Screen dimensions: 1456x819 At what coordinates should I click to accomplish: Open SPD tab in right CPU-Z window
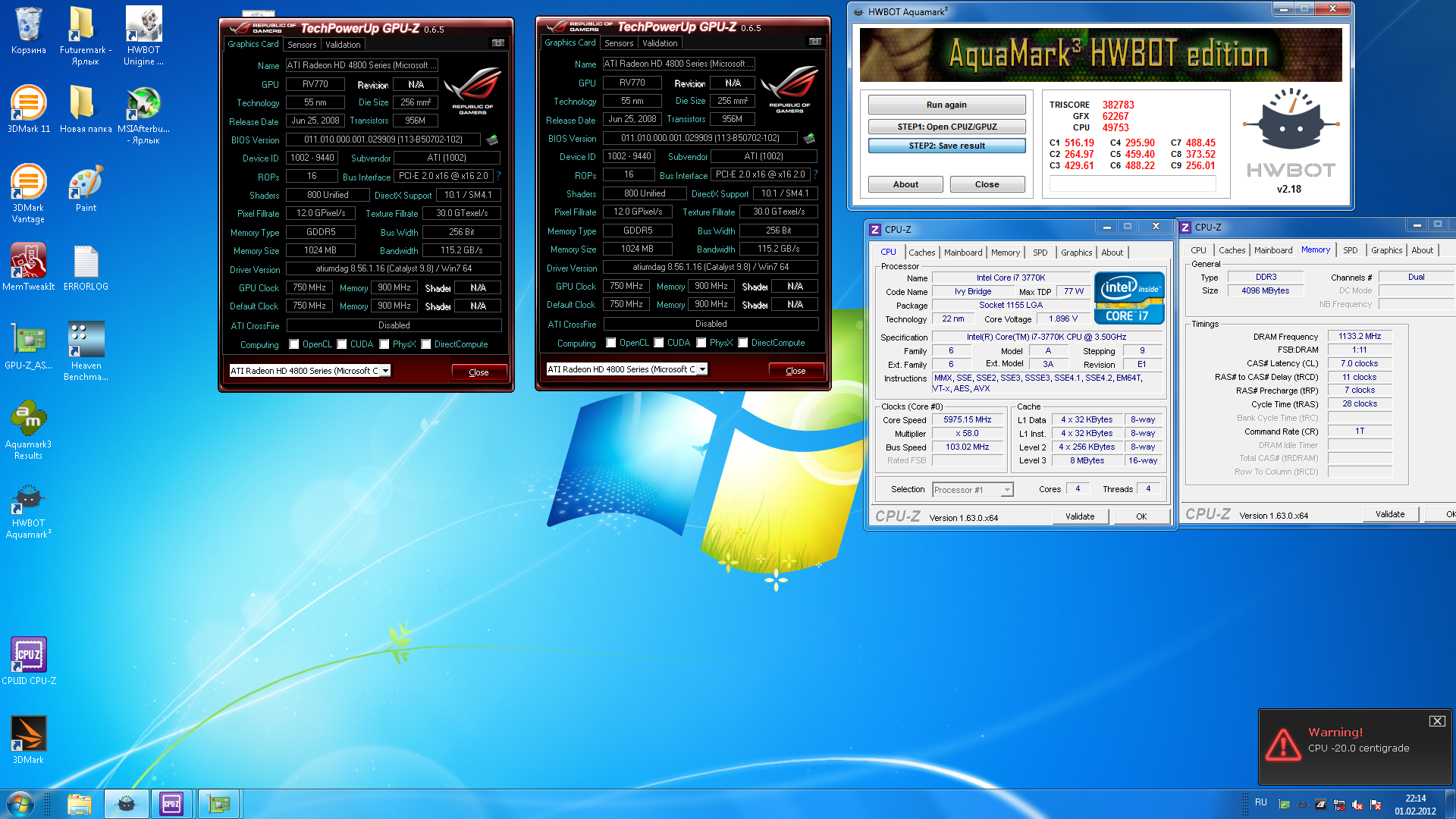click(x=1351, y=250)
